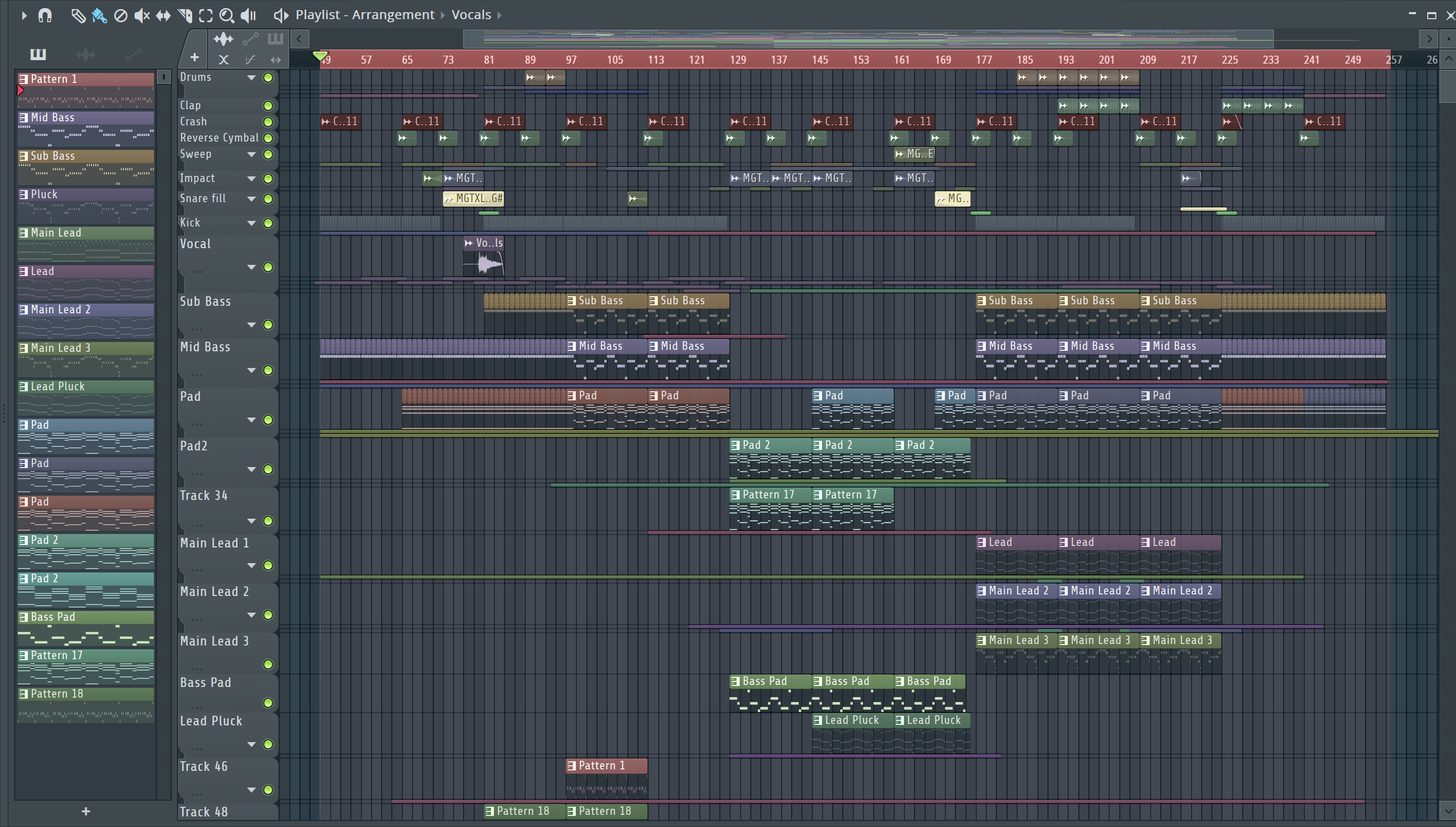Image resolution: width=1456 pixels, height=827 pixels.
Task: Click the curve fade icon above tracks
Action: pyautogui.click(x=250, y=60)
